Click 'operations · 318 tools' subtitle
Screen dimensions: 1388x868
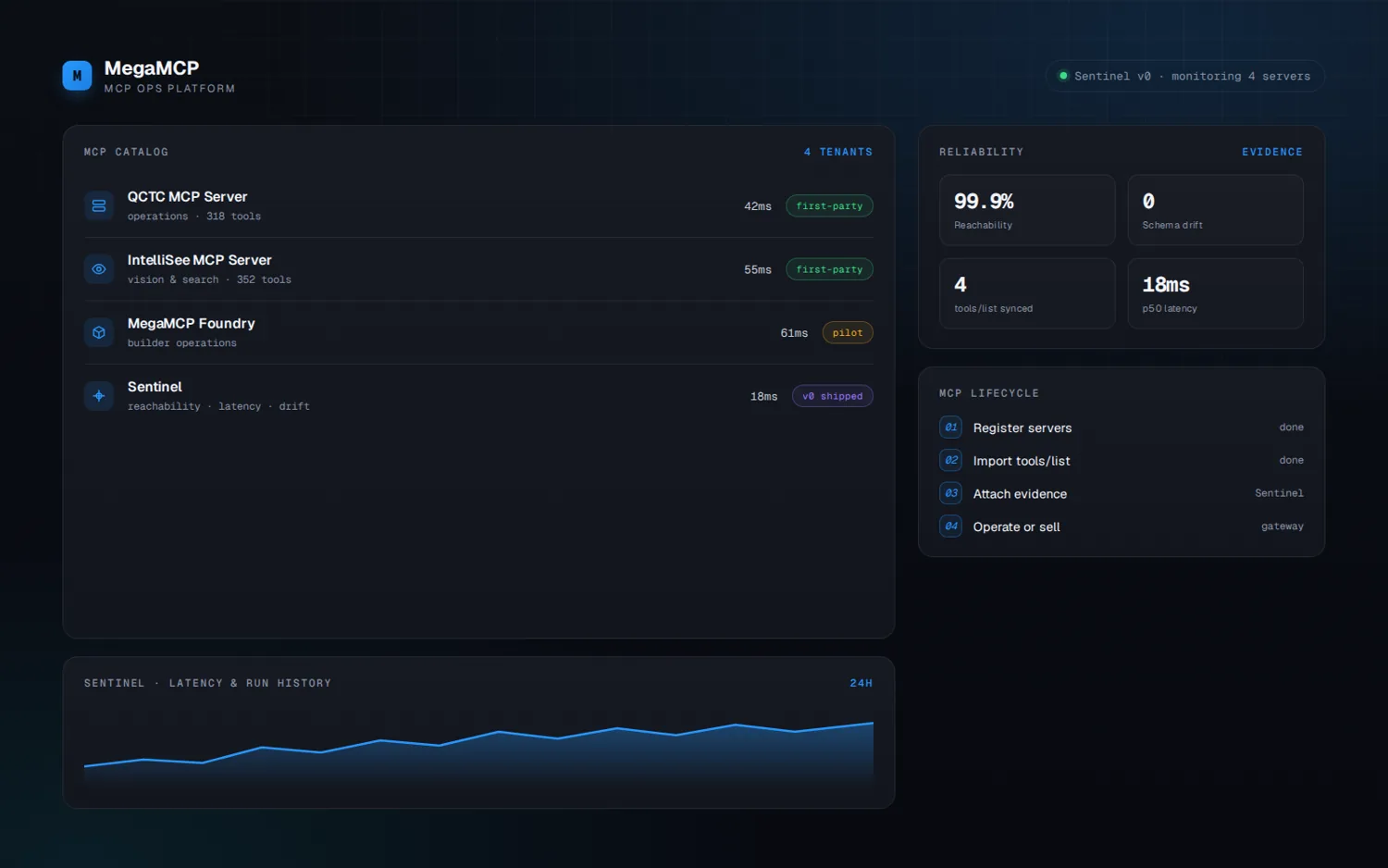pyautogui.click(x=194, y=217)
